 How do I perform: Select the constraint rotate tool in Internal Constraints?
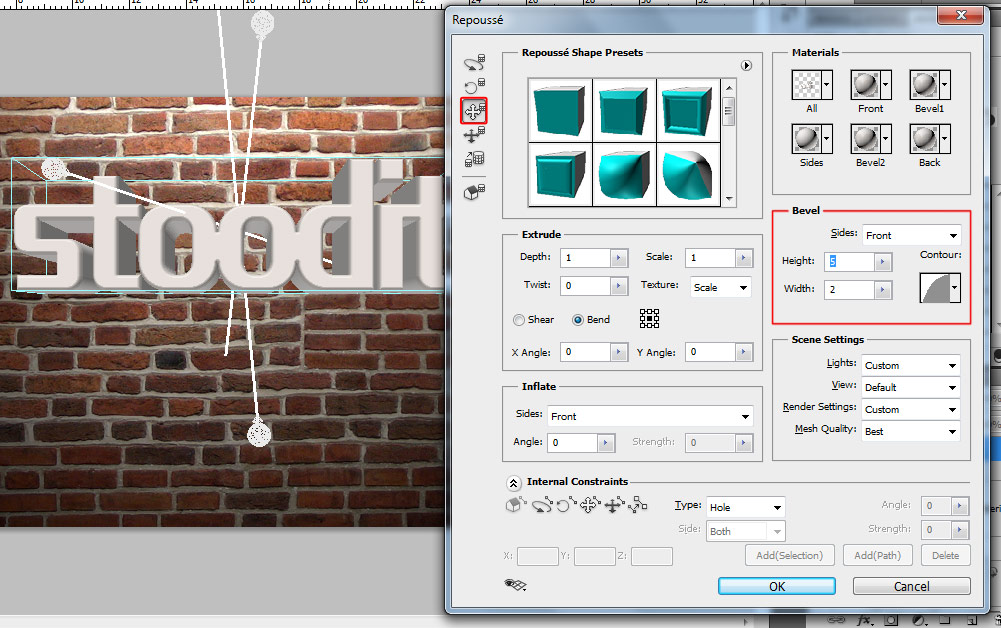tap(542, 505)
